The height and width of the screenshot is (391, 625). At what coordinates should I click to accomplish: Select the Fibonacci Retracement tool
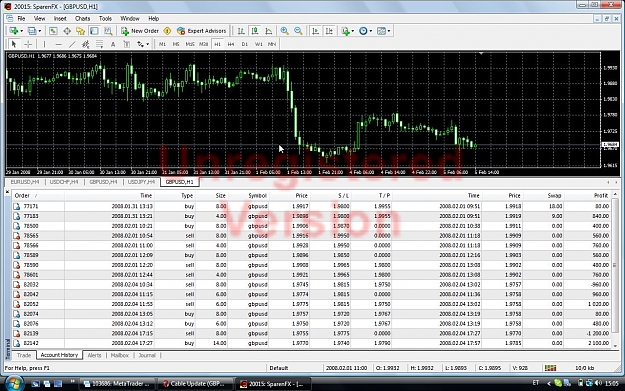(99, 44)
